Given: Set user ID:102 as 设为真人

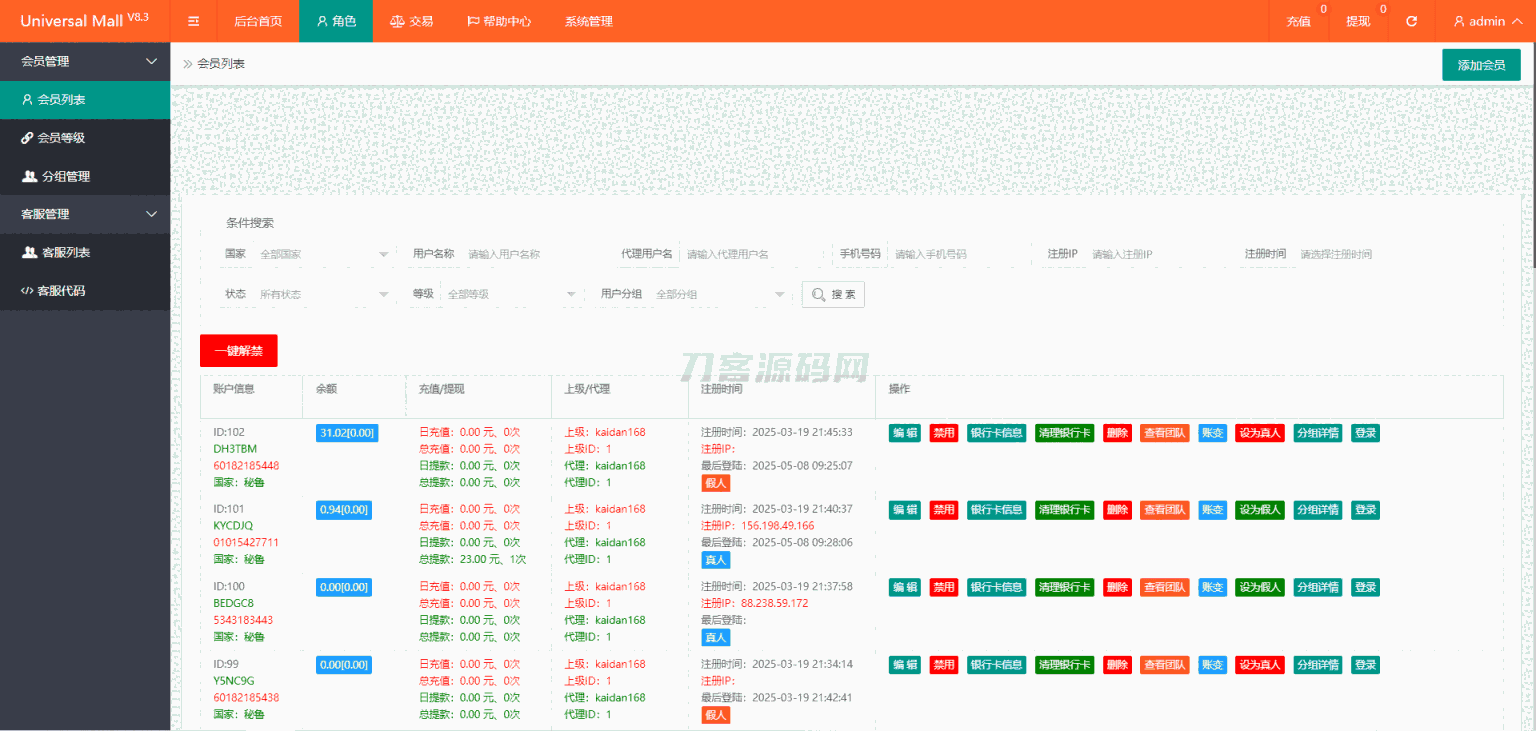Looking at the screenshot, I should tap(1259, 433).
